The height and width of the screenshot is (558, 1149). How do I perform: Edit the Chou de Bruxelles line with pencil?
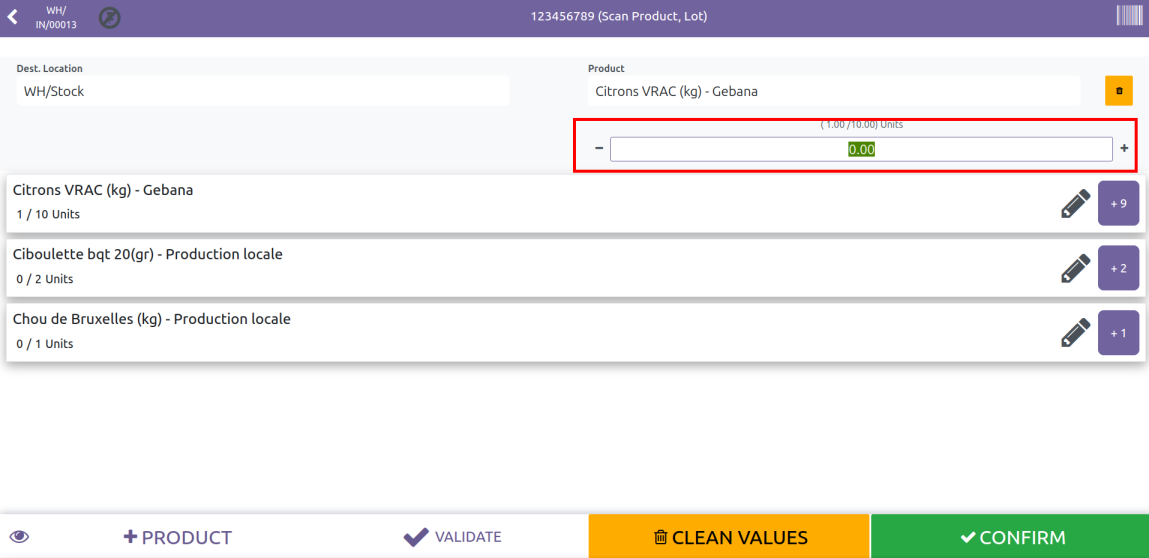pyautogui.click(x=1075, y=333)
